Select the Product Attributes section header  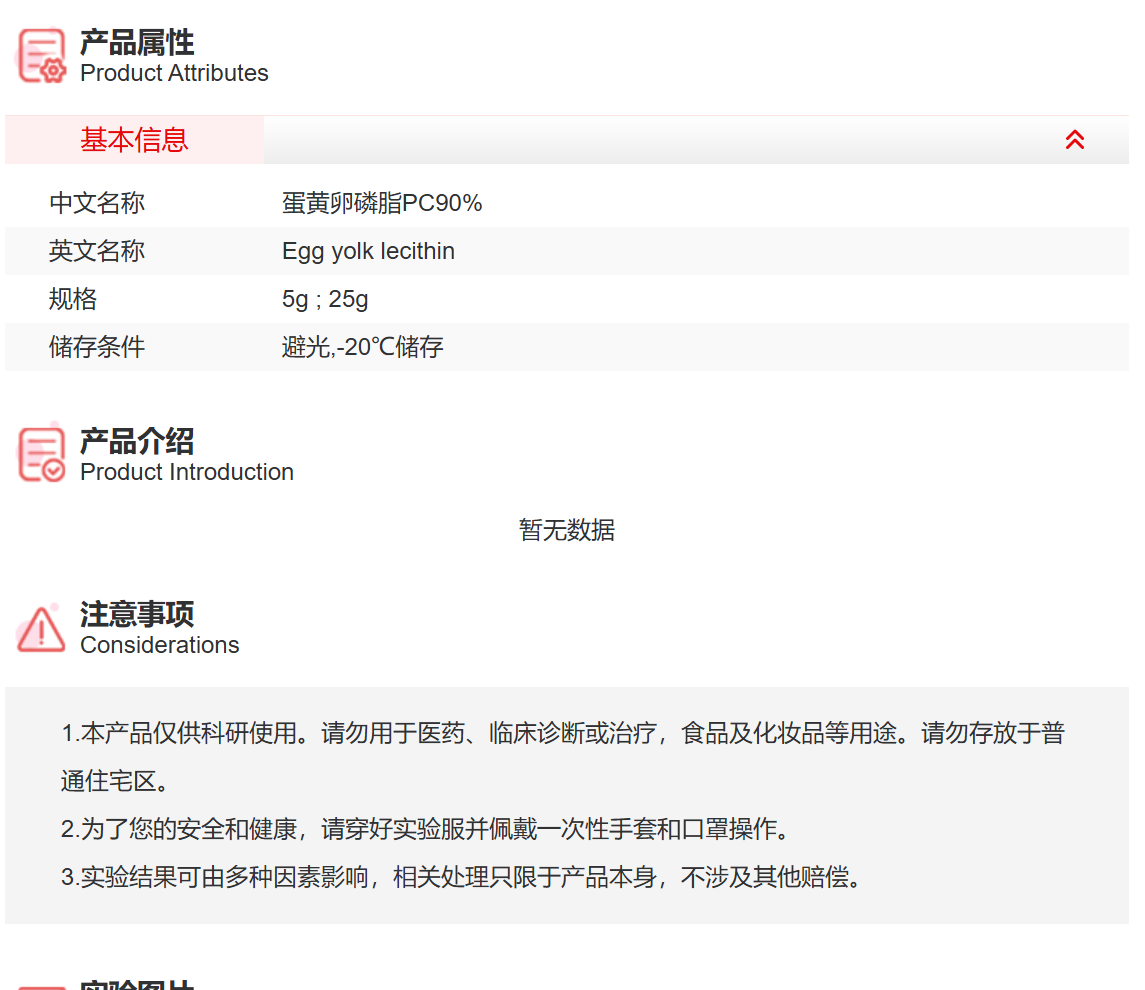(137, 43)
